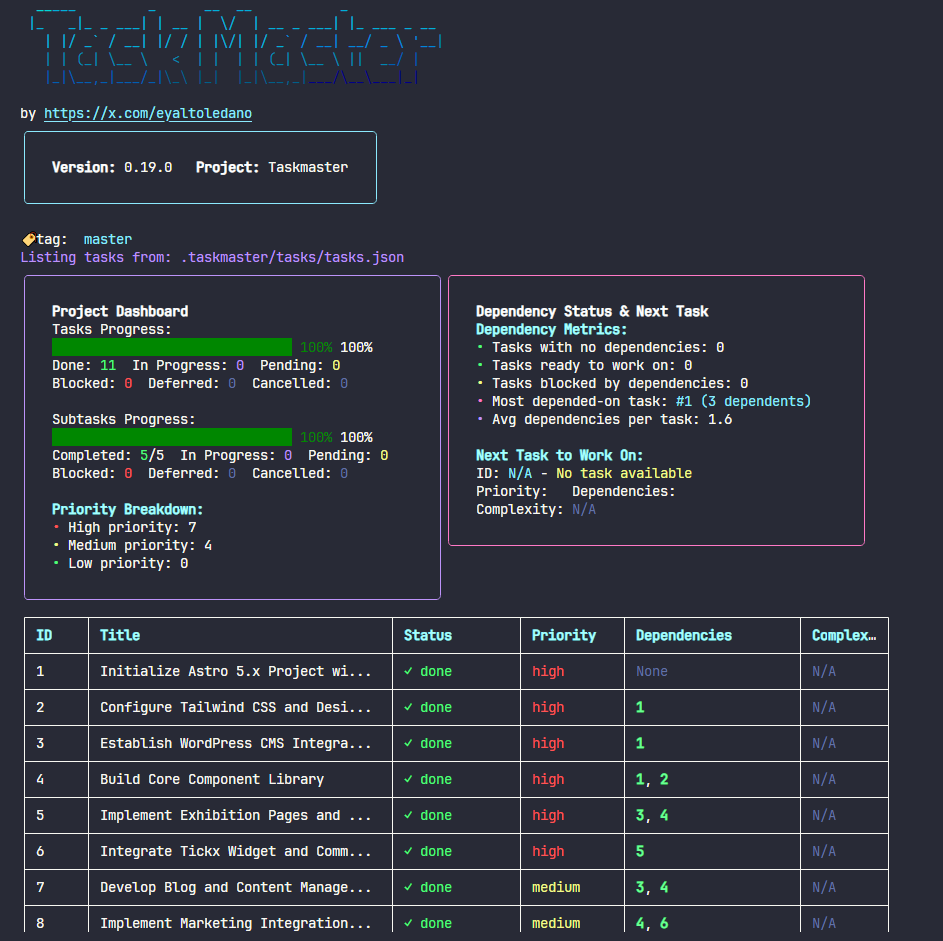This screenshot has width=943, height=941.
Task: Click the done checkmark in task 7 row
Action: [x=408, y=888]
